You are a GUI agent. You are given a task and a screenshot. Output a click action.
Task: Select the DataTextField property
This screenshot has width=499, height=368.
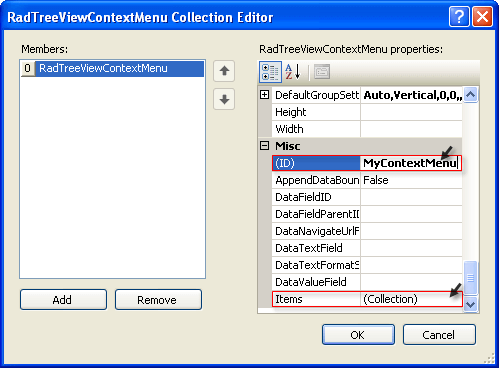coord(316,248)
